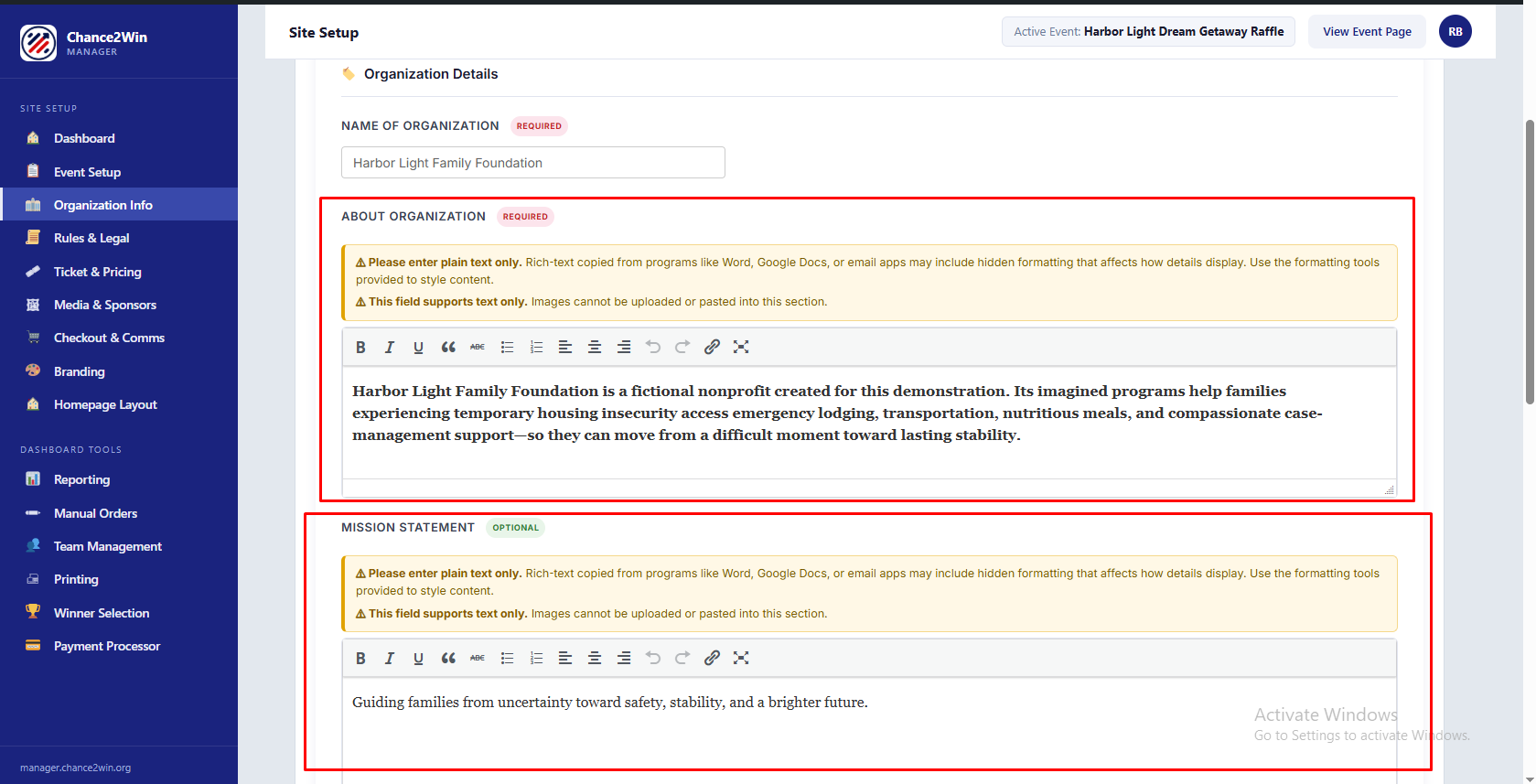This screenshot has height=784, width=1536.
Task: Open Manual Orders tool
Action: point(119,513)
